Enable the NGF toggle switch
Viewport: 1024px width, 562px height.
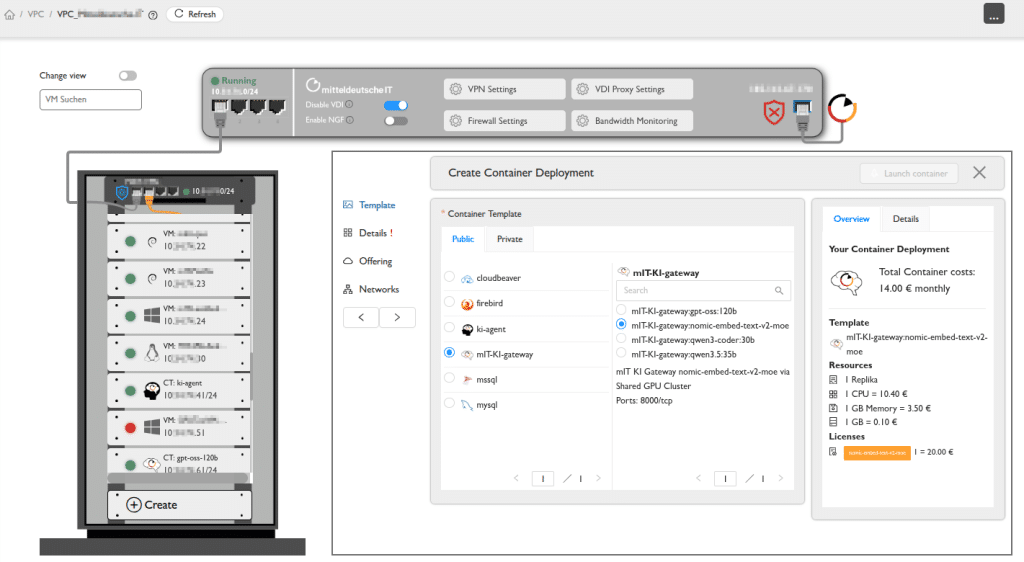pos(396,121)
